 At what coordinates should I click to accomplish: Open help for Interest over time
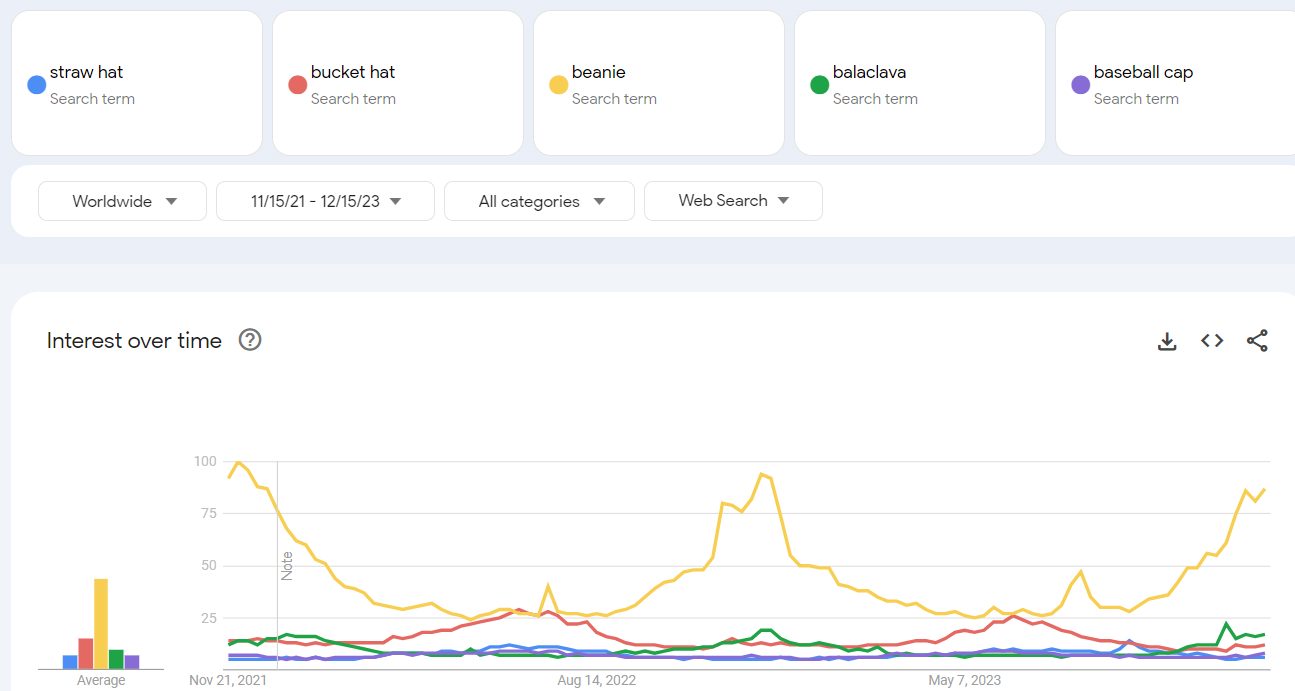coord(250,340)
